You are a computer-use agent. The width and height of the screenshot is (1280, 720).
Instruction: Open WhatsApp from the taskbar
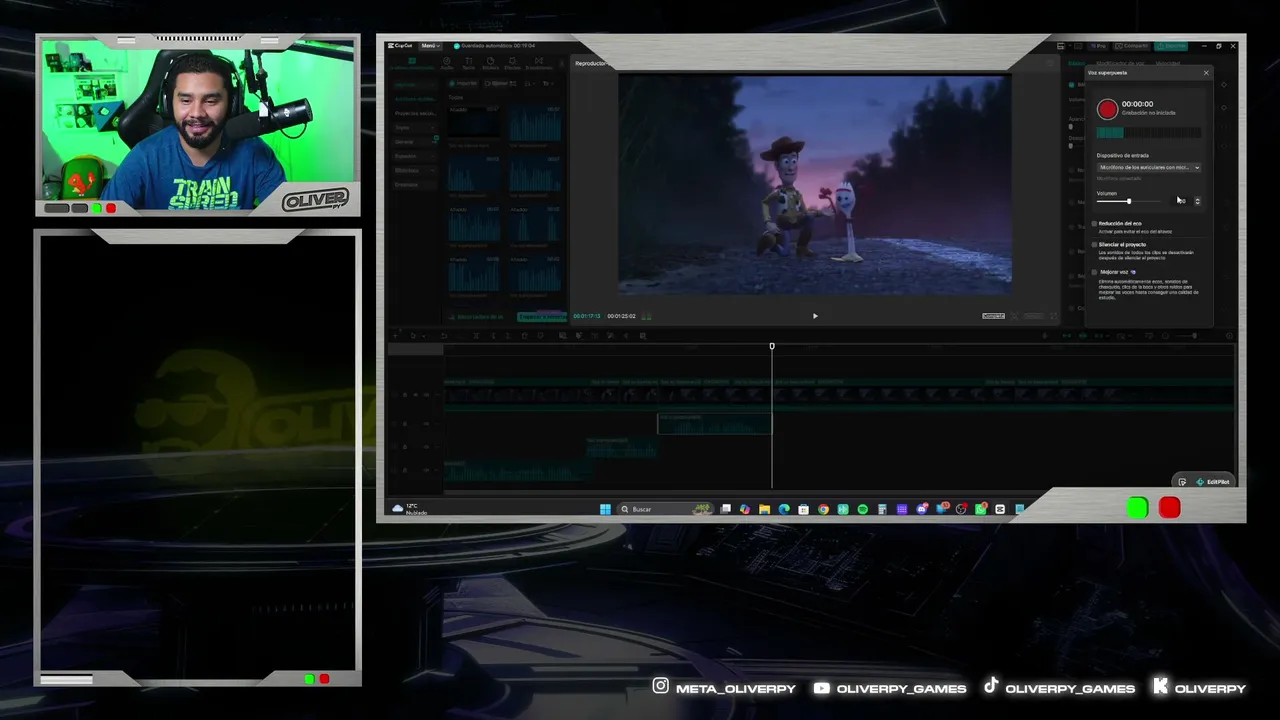tap(981, 509)
